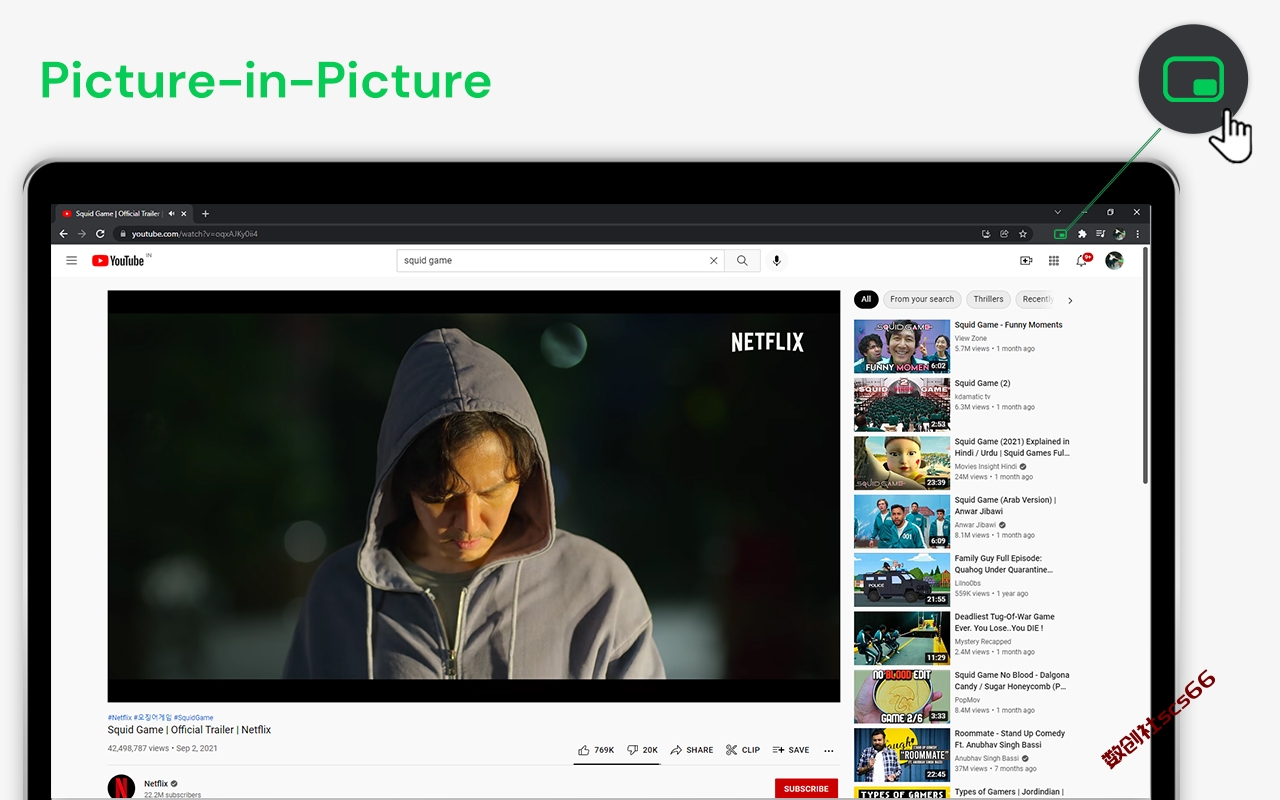Click the main video player
The image size is (1280, 800).
pyautogui.click(x=474, y=496)
